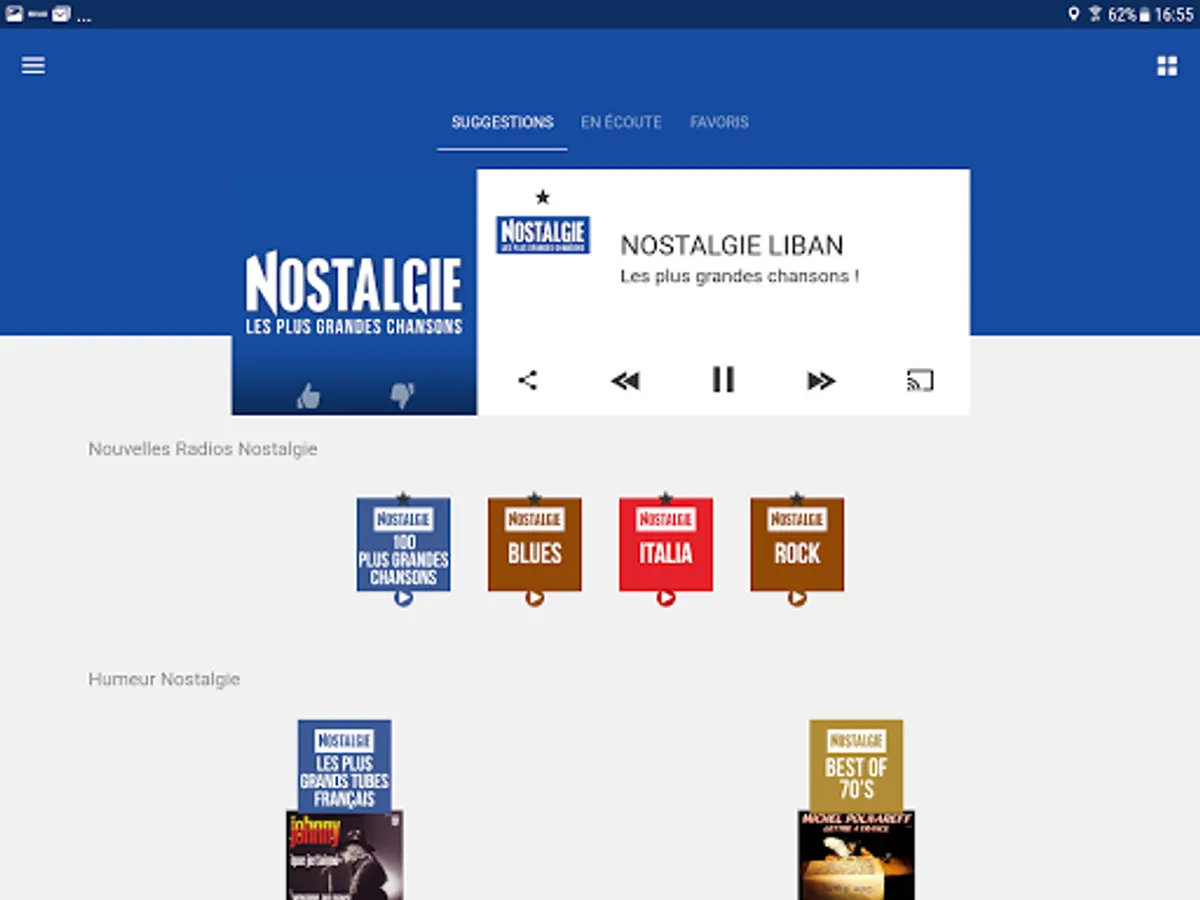
Task: Share the Nostalgie Liban station
Action: click(528, 380)
